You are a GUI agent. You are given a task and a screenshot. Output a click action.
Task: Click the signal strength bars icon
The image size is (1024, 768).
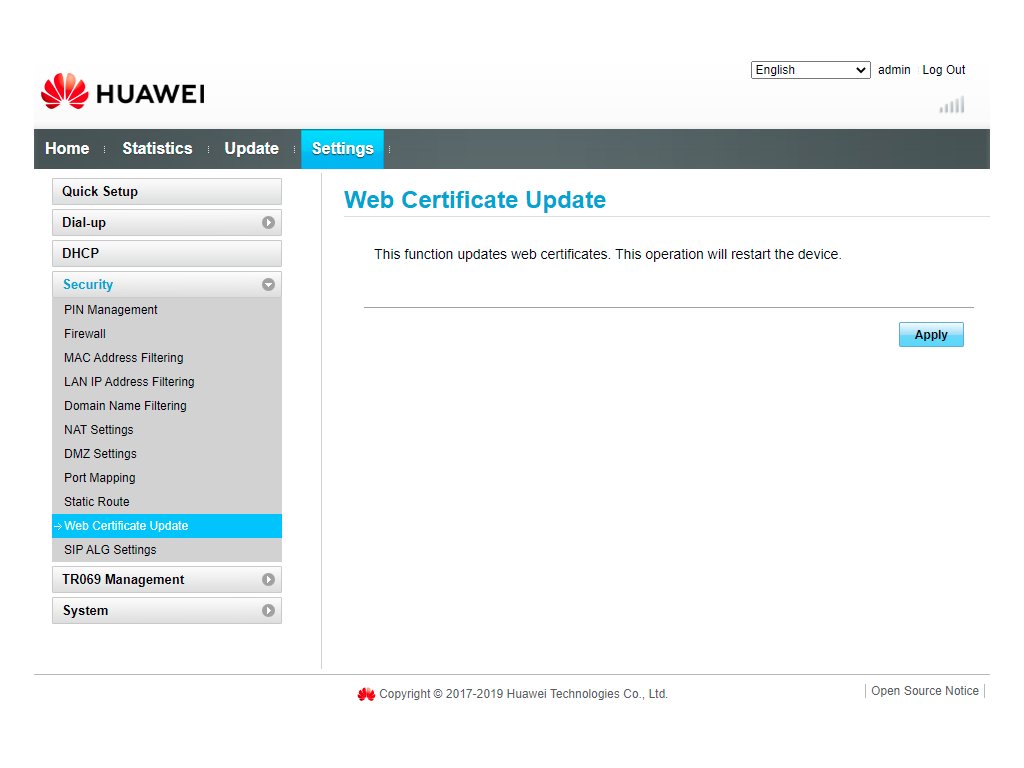(x=952, y=105)
